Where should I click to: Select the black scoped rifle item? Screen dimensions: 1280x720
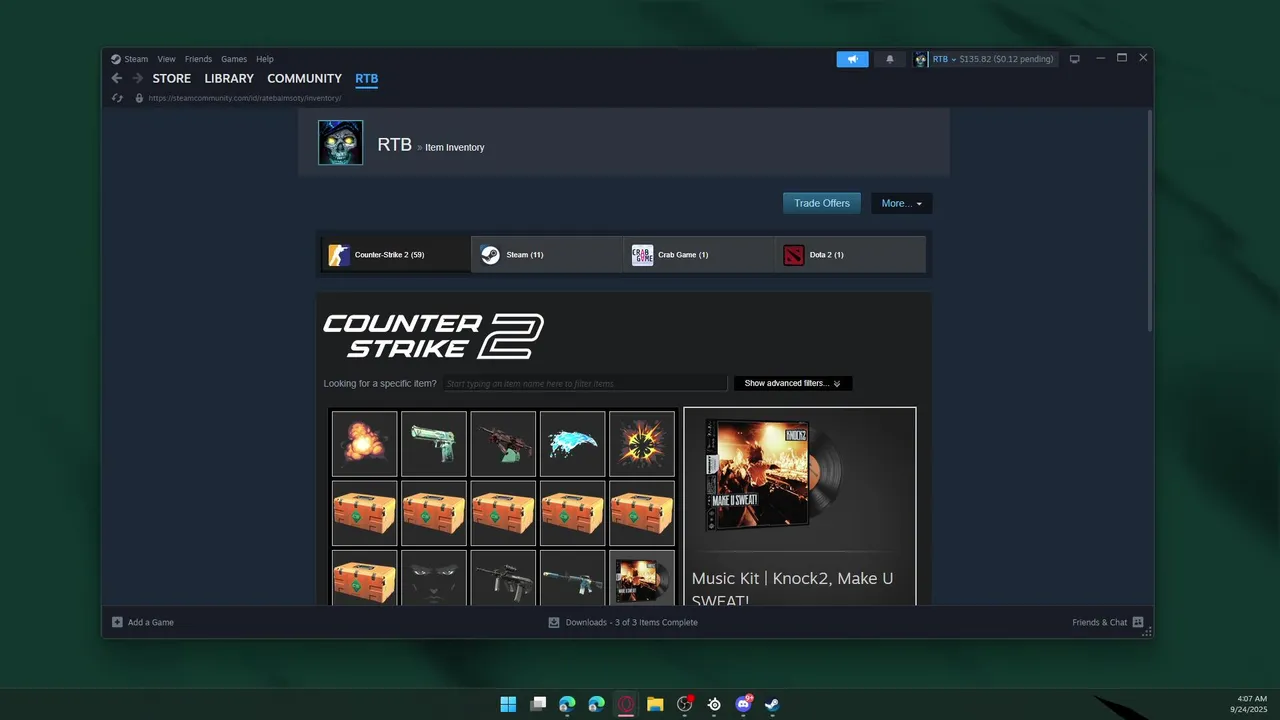(x=503, y=578)
